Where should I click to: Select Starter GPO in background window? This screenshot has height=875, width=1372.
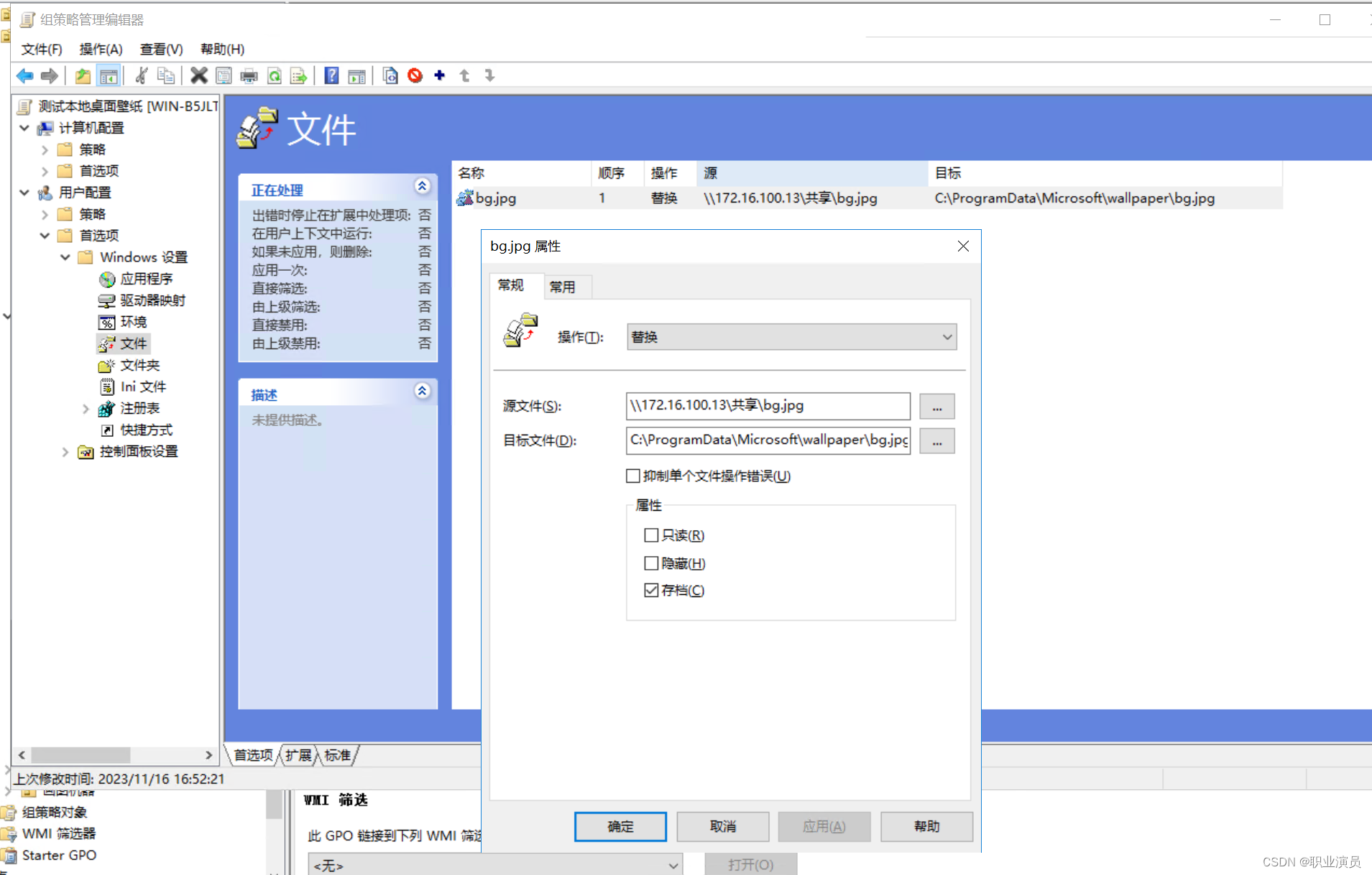(x=59, y=855)
